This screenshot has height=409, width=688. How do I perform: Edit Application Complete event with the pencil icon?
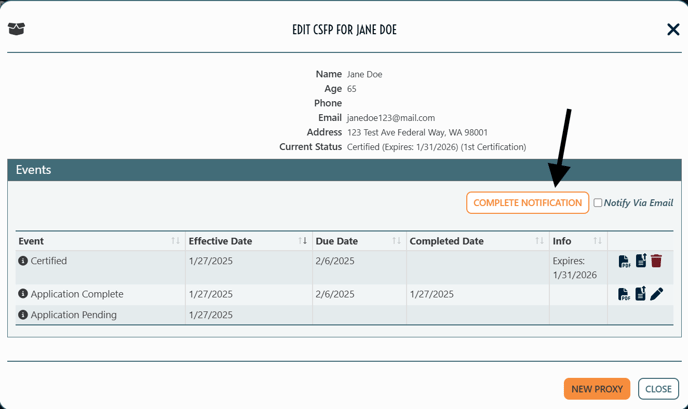(656, 294)
